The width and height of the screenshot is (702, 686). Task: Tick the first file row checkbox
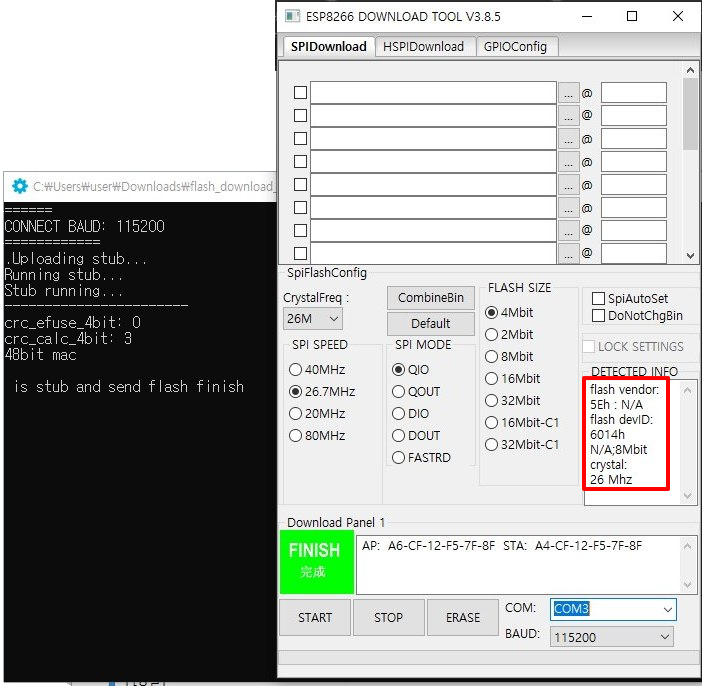[x=300, y=93]
